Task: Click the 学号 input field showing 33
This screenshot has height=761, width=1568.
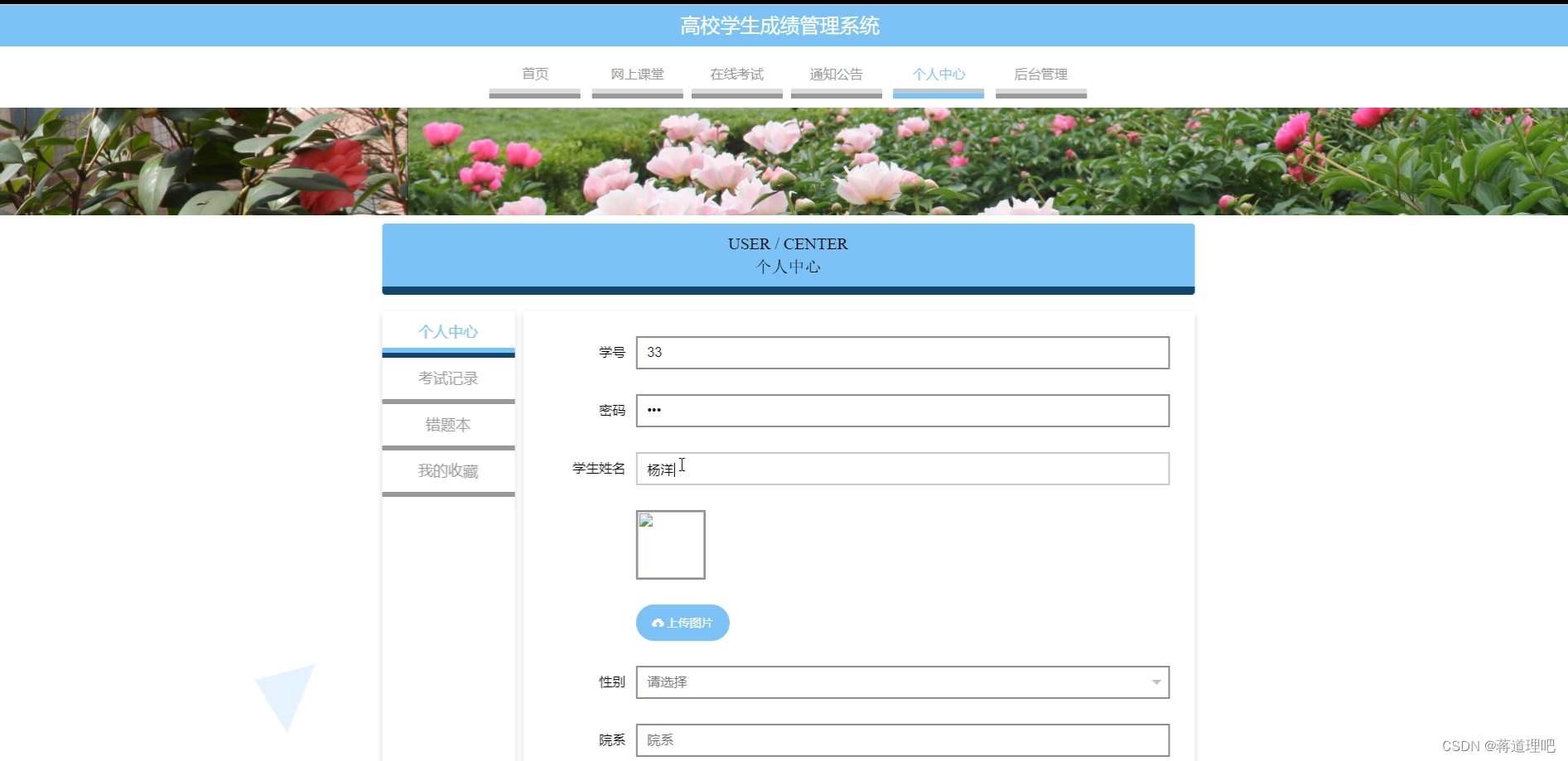Action: tap(902, 353)
